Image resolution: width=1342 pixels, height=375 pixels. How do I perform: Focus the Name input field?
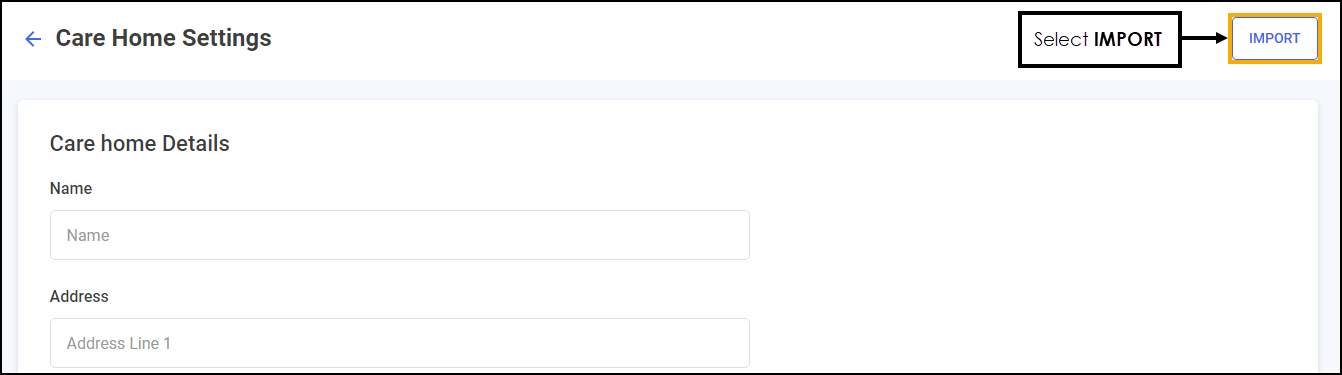point(399,235)
